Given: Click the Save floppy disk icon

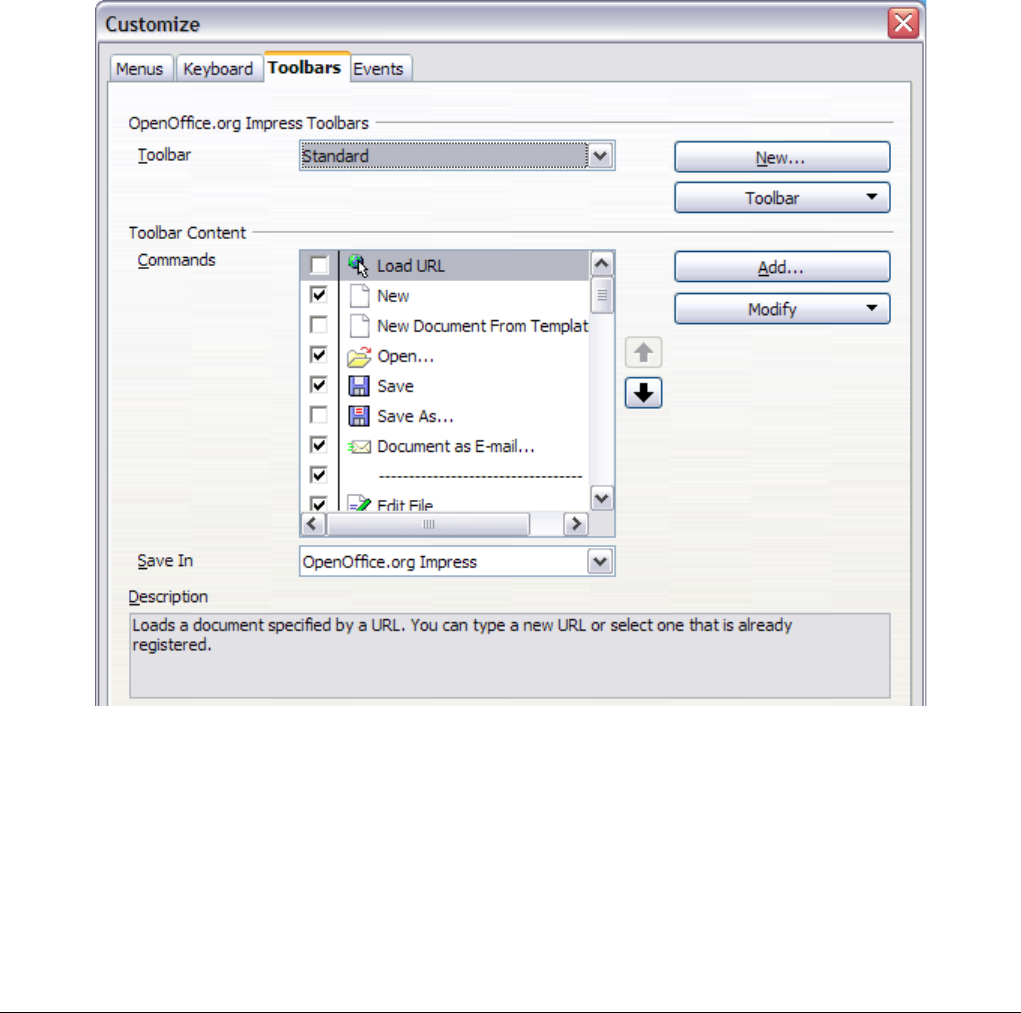Looking at the screenshot, I should coord(359,386).
